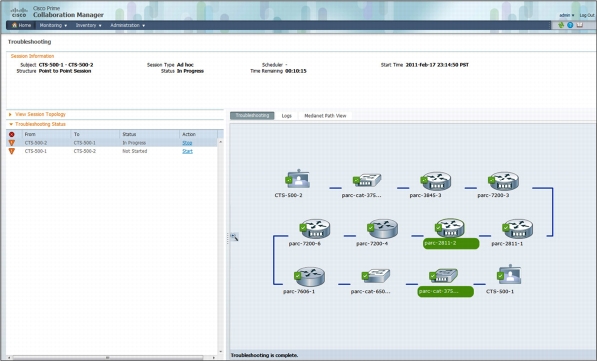Click the parc-3845-3 router icon
Viewport: 598px width, 362px height.
coord(436,181)
